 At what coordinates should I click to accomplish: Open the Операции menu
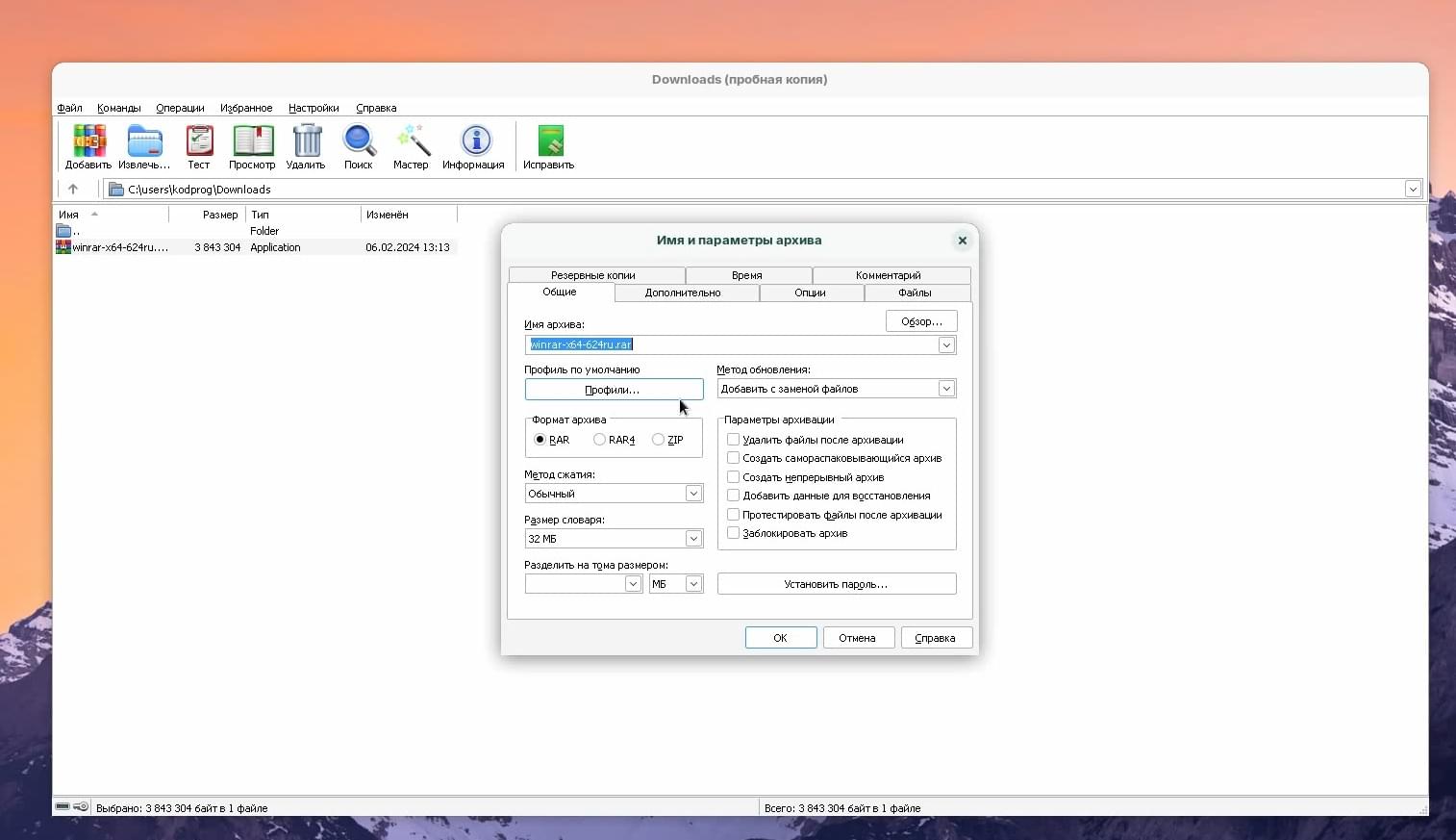[x=181, y=108]
